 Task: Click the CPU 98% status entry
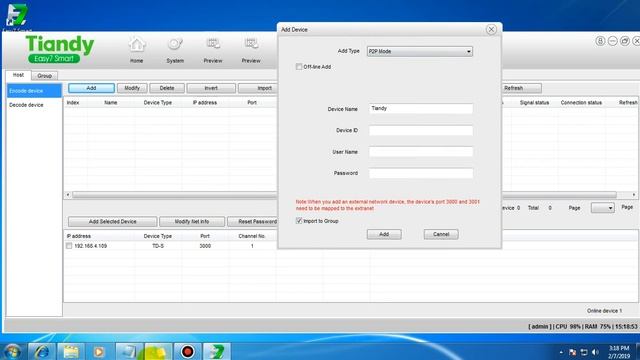[568, 327]
